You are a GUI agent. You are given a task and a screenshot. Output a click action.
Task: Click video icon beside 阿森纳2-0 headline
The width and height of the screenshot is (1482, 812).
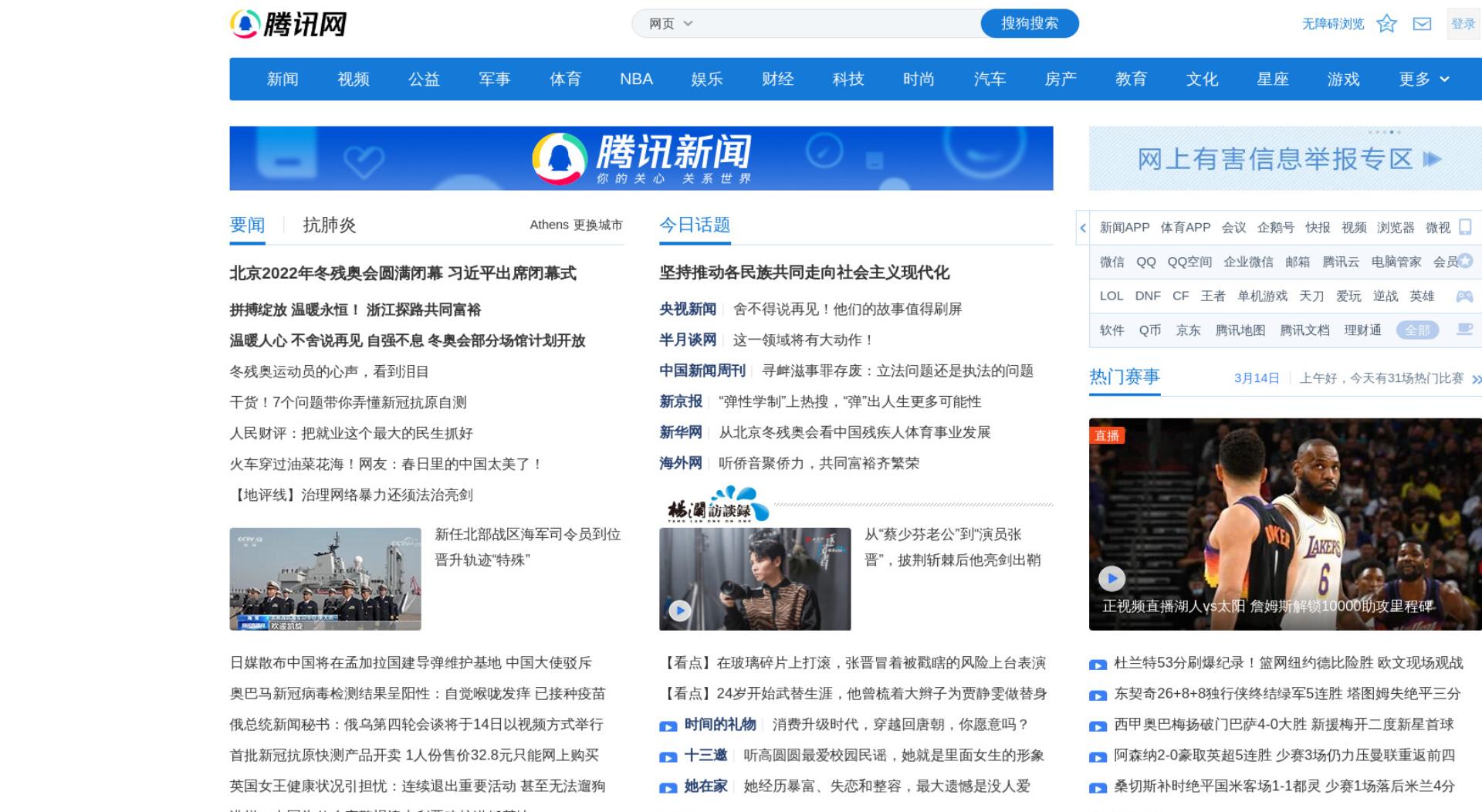pos(1098,757)
